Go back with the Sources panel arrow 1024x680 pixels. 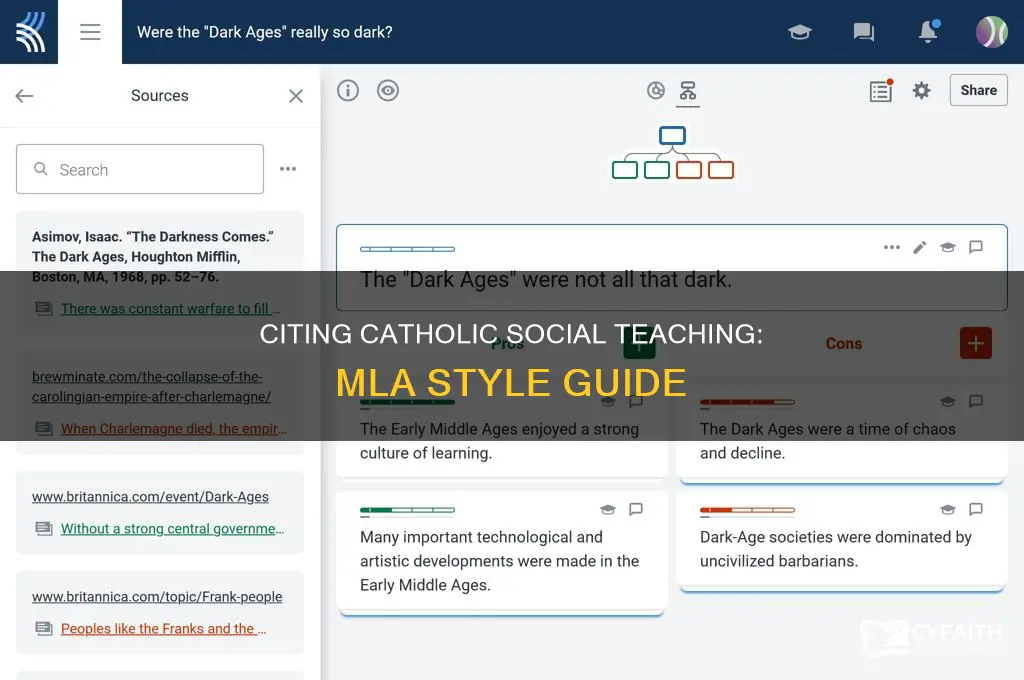(x=24, y=96)
